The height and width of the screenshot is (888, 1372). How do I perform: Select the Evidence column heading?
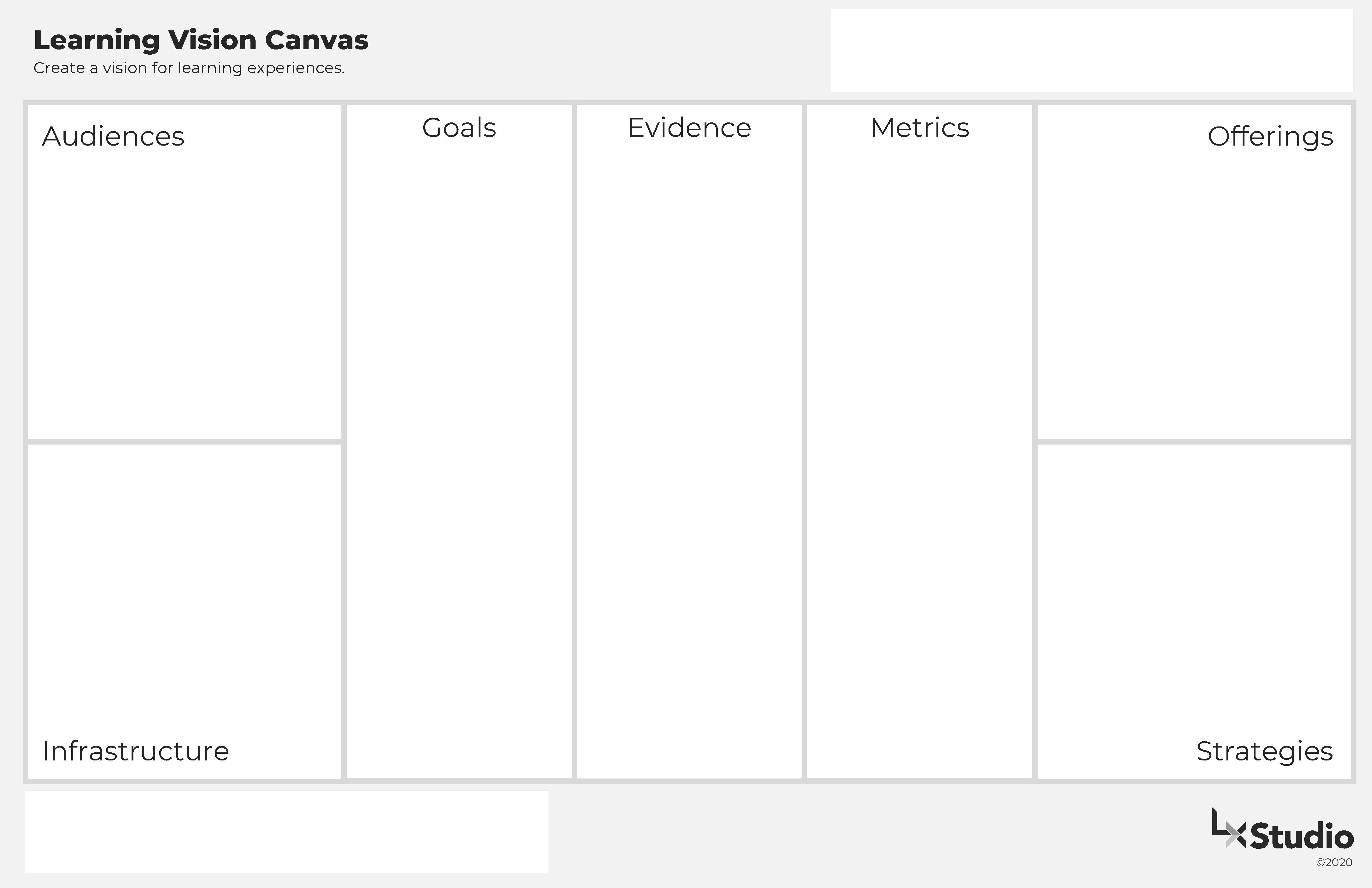(x=689, y=128)
